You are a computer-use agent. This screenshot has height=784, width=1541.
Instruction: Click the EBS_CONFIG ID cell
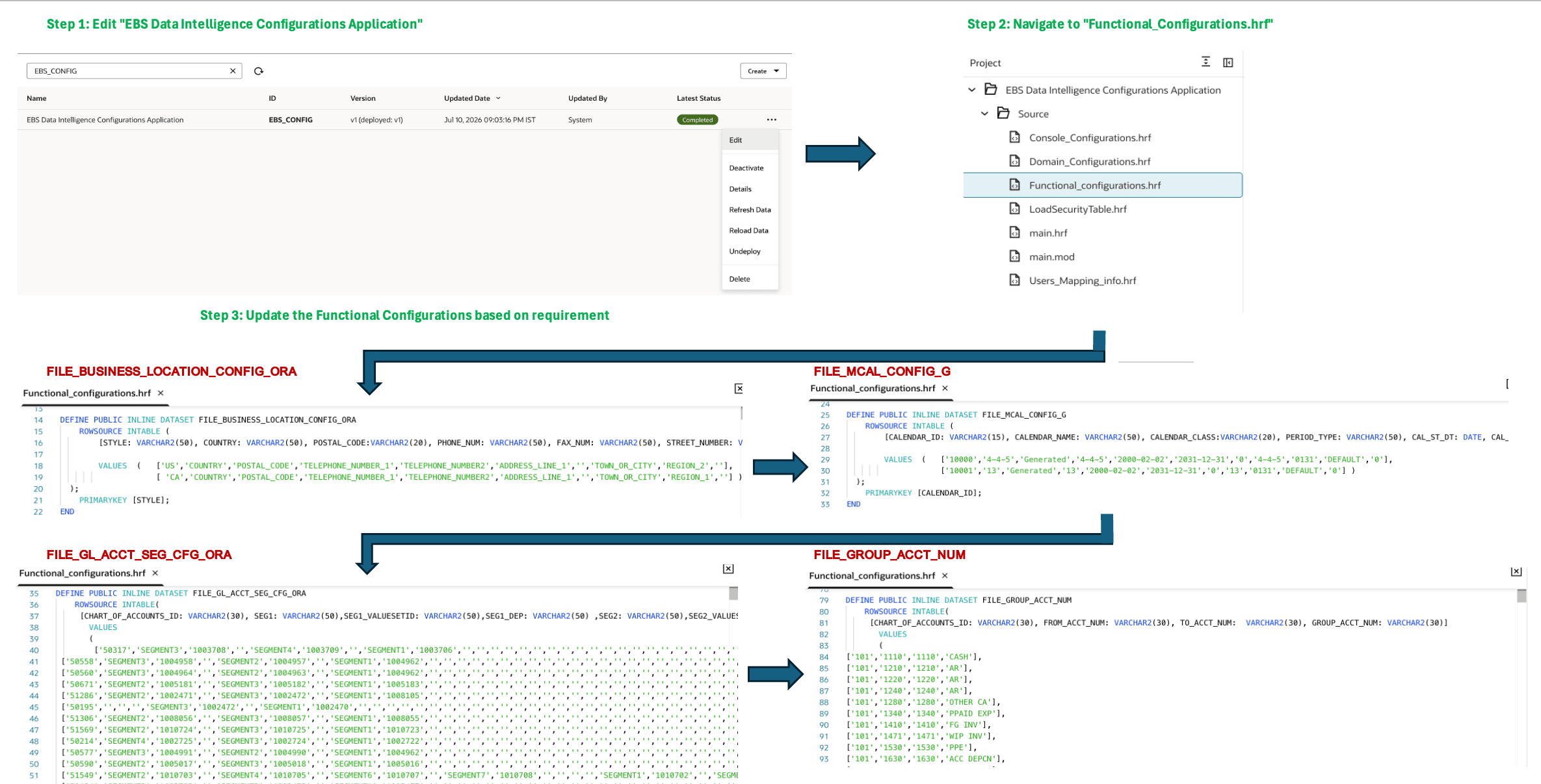point(291,120)
